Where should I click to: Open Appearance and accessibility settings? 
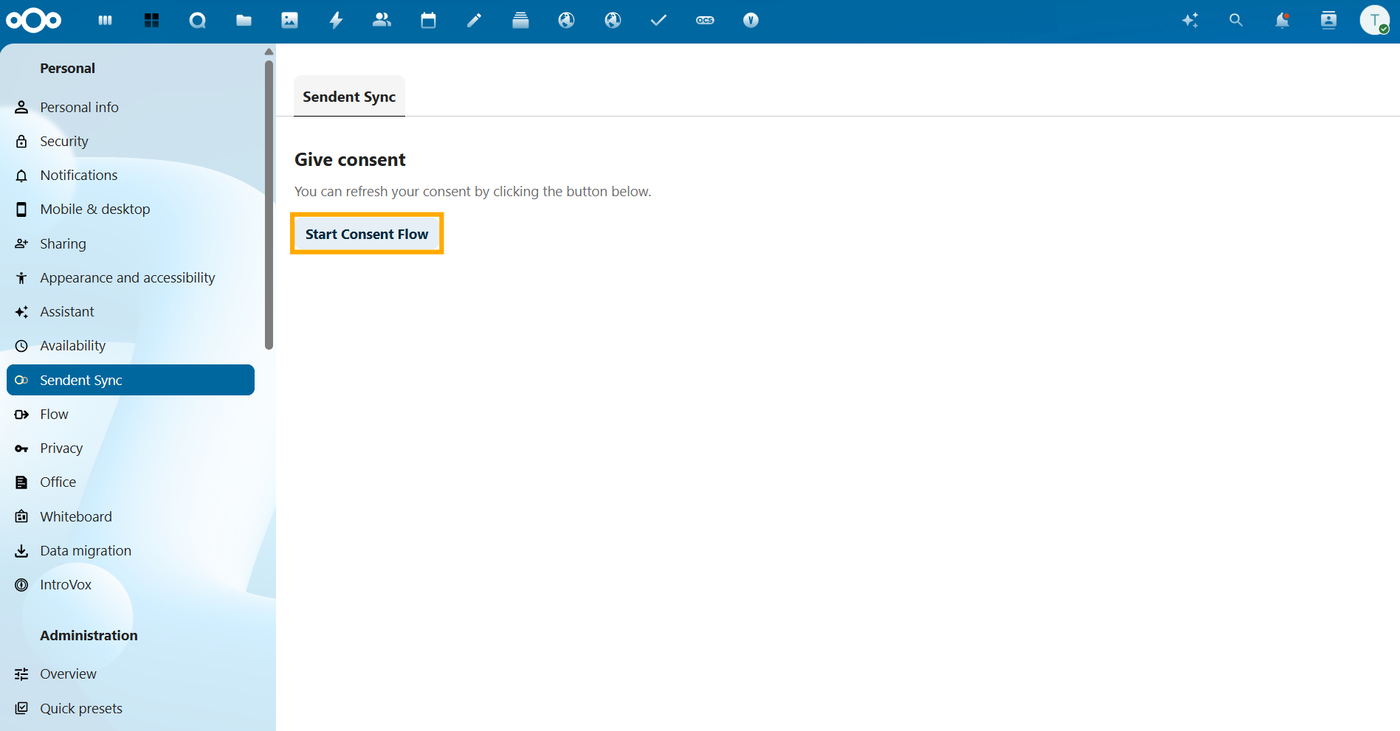coord(127,278)
